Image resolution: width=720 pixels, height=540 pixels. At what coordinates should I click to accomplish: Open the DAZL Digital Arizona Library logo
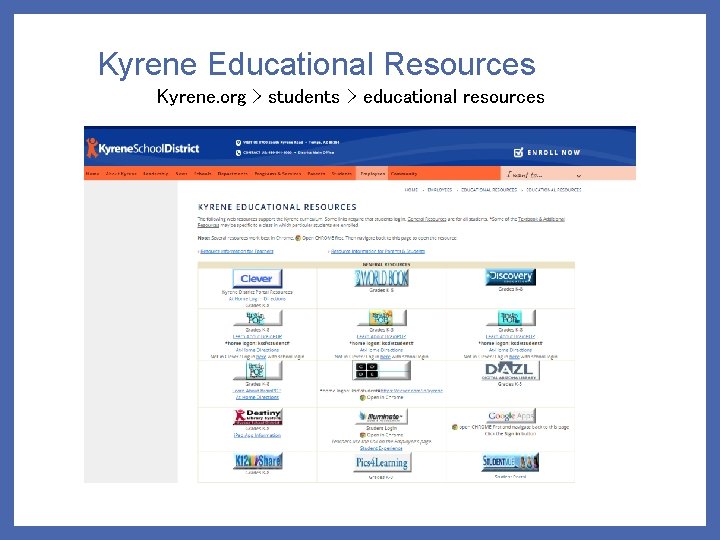[510, 371]
